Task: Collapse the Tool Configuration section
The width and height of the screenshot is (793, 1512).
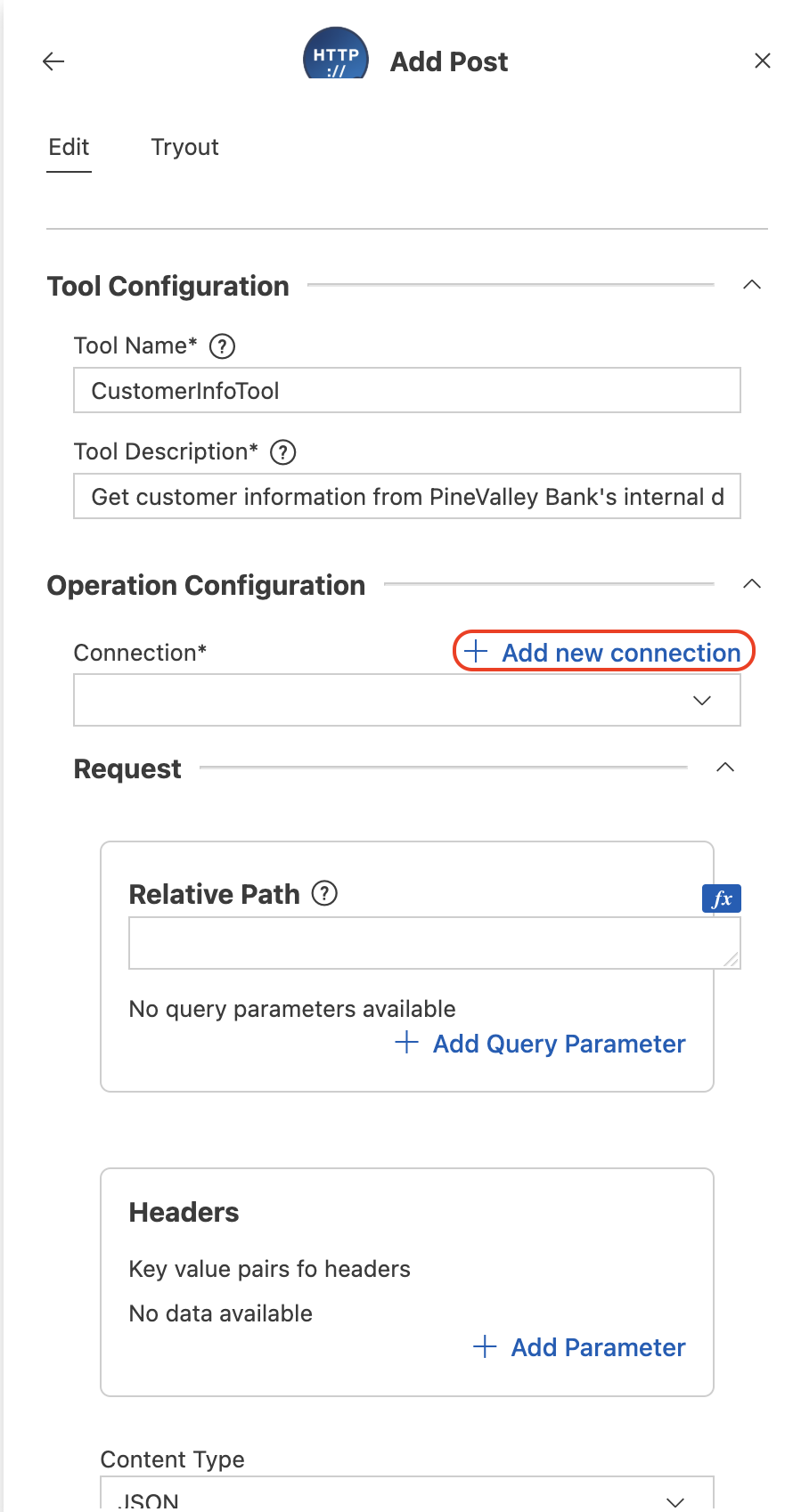Action: click(752, 285)
